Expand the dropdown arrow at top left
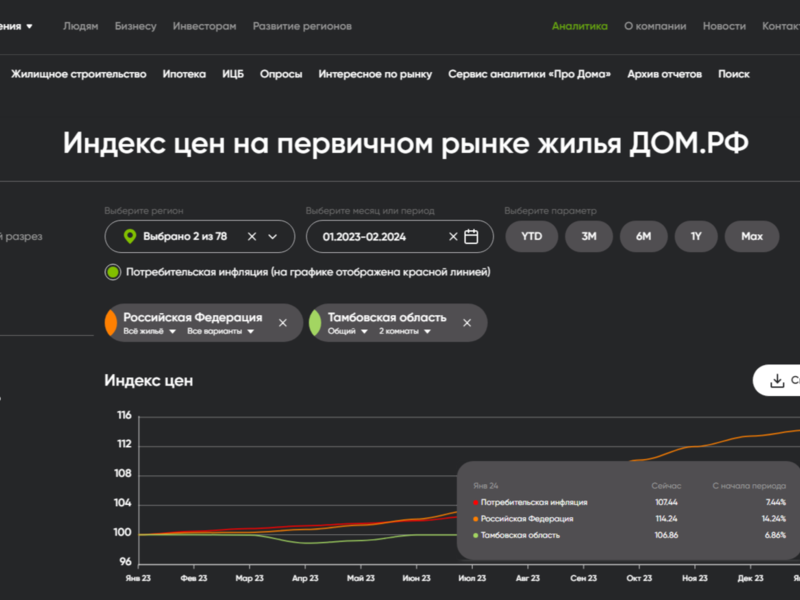This screenshot has width=800, height=600. click(30, 27)
